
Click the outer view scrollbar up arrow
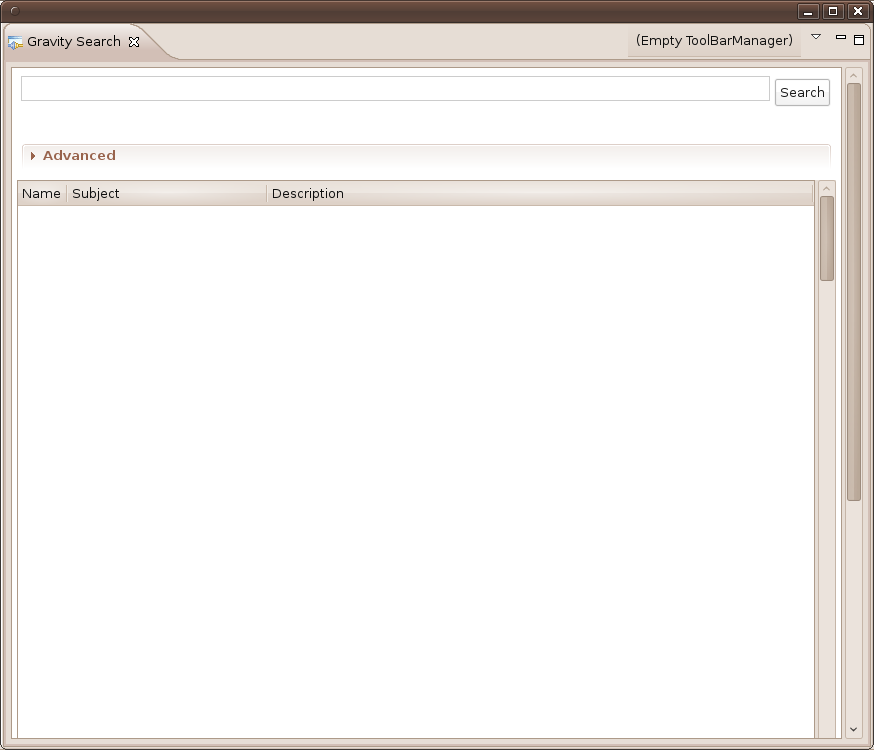[x=853, y=75]
